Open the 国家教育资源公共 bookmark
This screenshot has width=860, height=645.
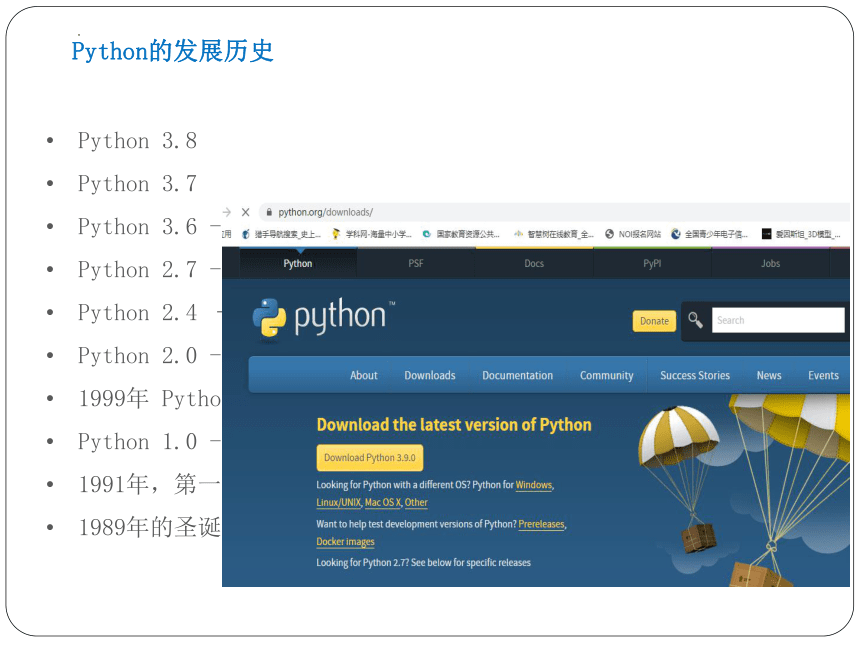(x=461, y=234)
